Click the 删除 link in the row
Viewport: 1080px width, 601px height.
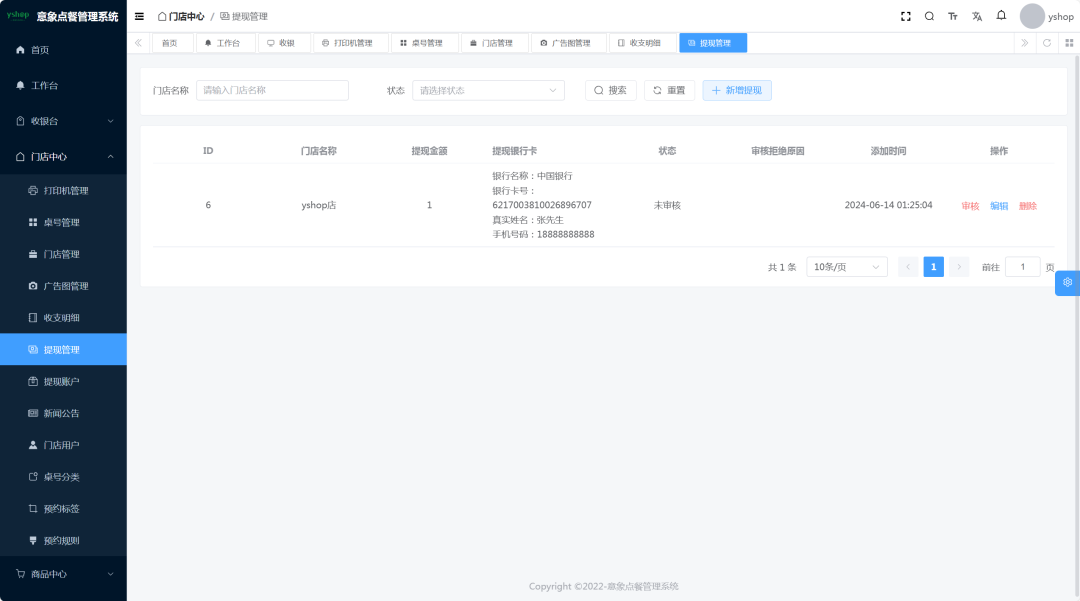pyautogui.click(x=1028, y=206)
